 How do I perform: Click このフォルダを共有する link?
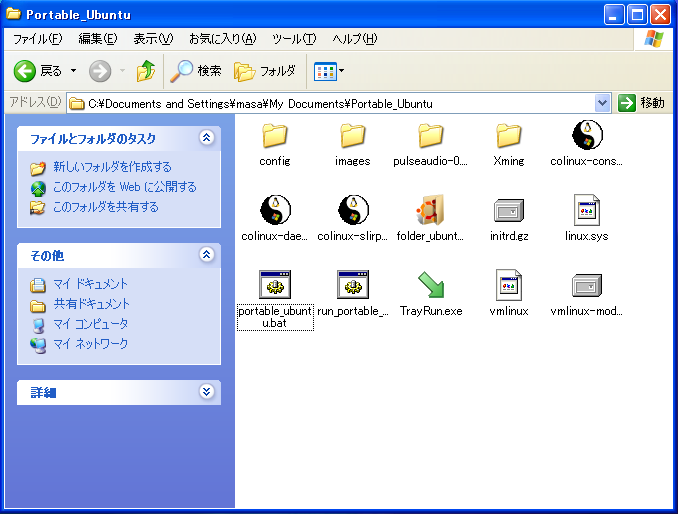(x=106, y=207)
